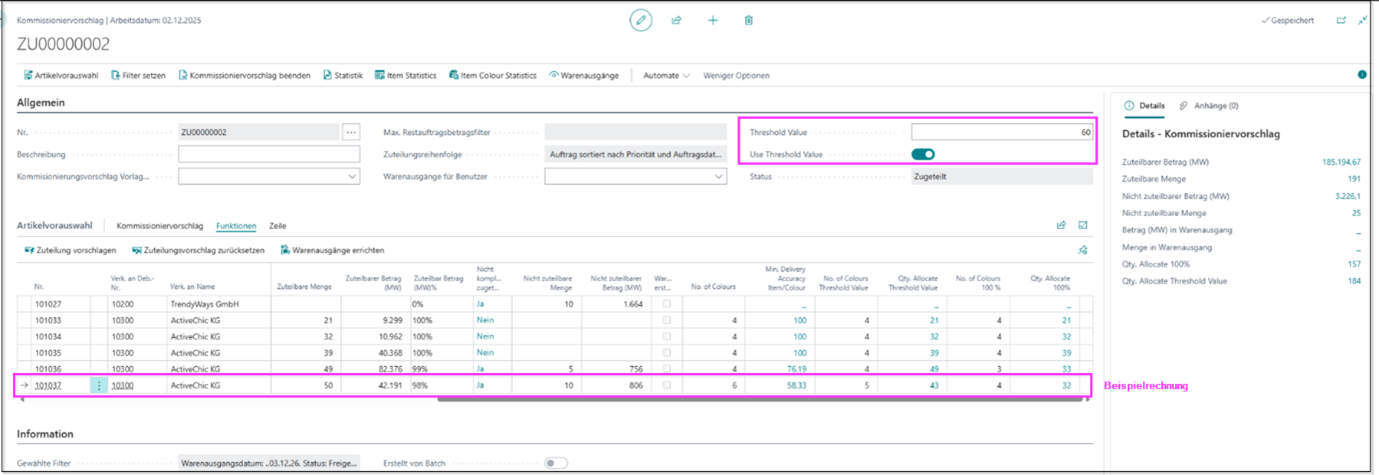Click the plus icon to create new

coord(713,20)
